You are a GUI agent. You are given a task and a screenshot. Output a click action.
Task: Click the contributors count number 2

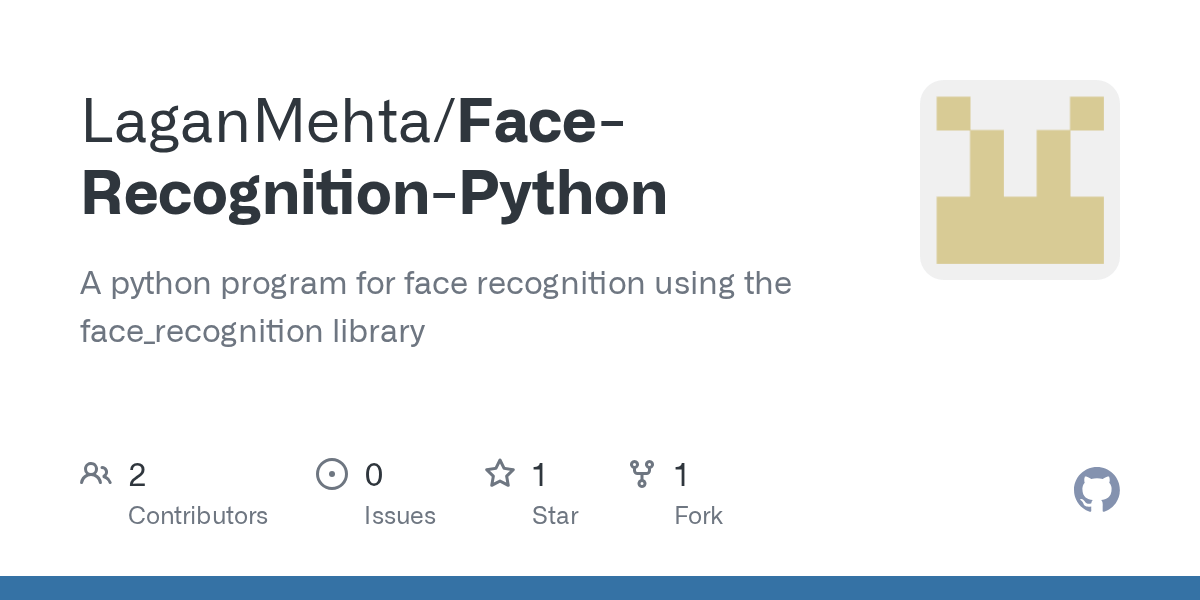[x=137, y=475]
